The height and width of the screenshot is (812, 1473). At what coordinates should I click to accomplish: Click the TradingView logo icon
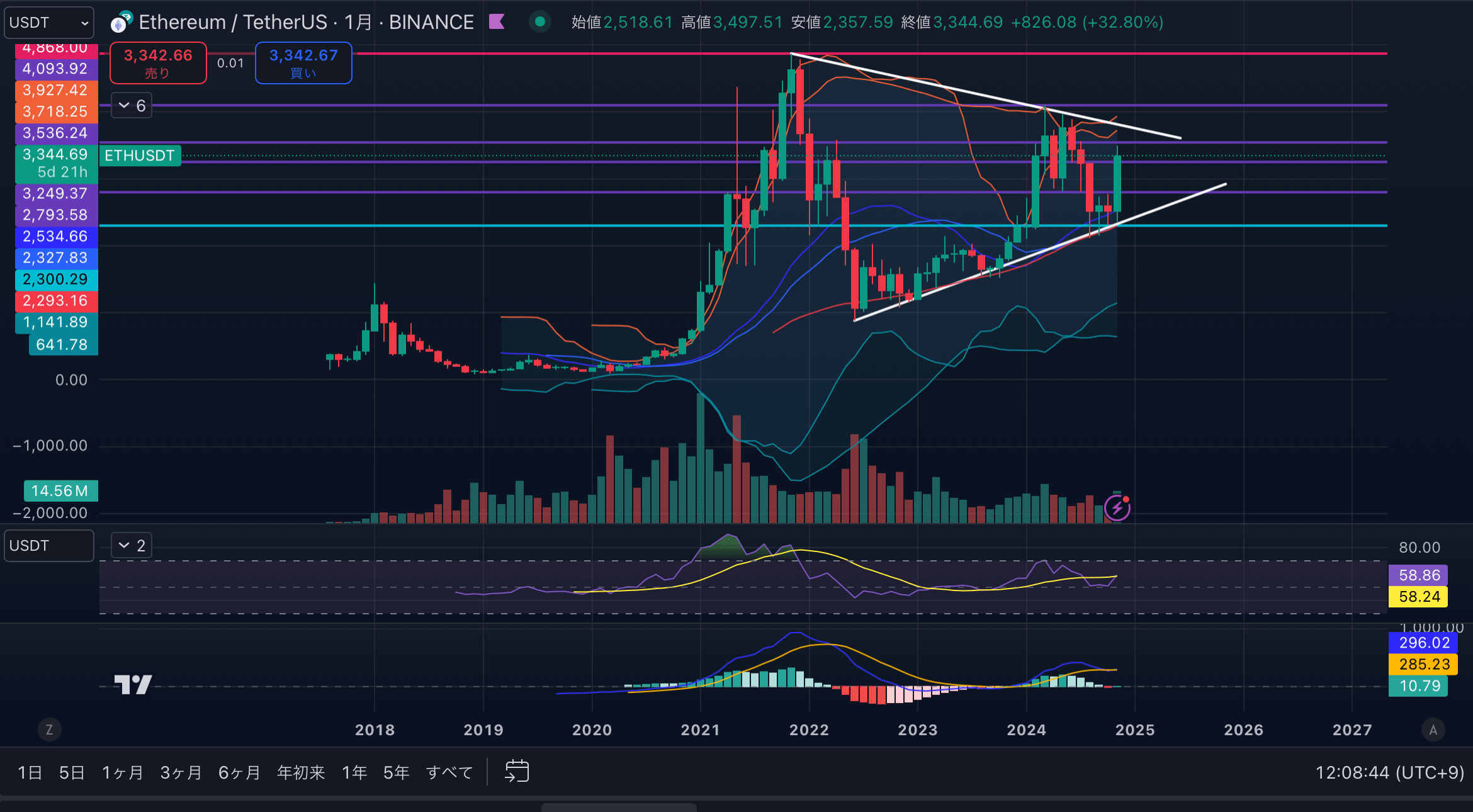[133, 684]
